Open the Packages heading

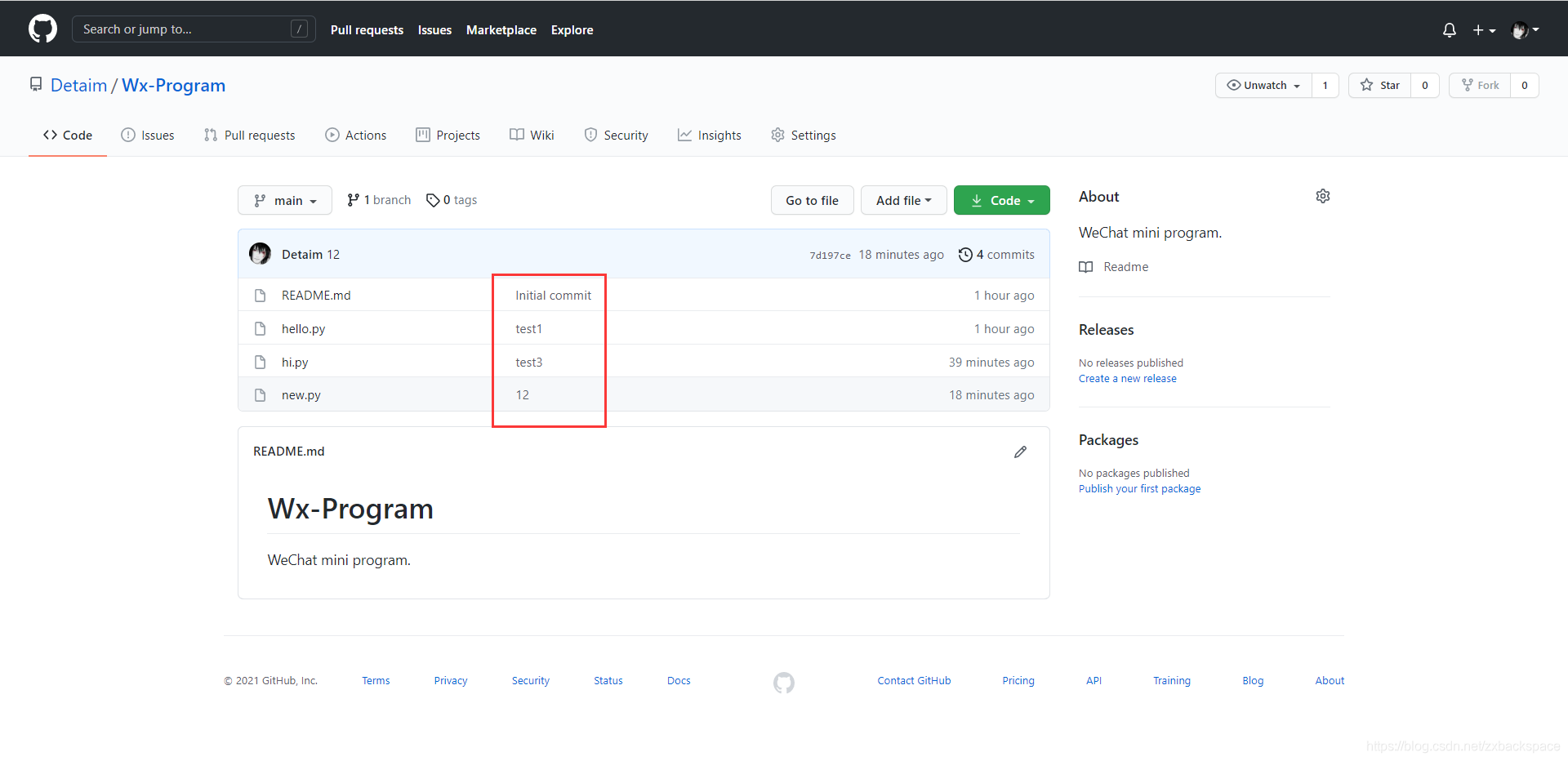(x=1108, y=440)
